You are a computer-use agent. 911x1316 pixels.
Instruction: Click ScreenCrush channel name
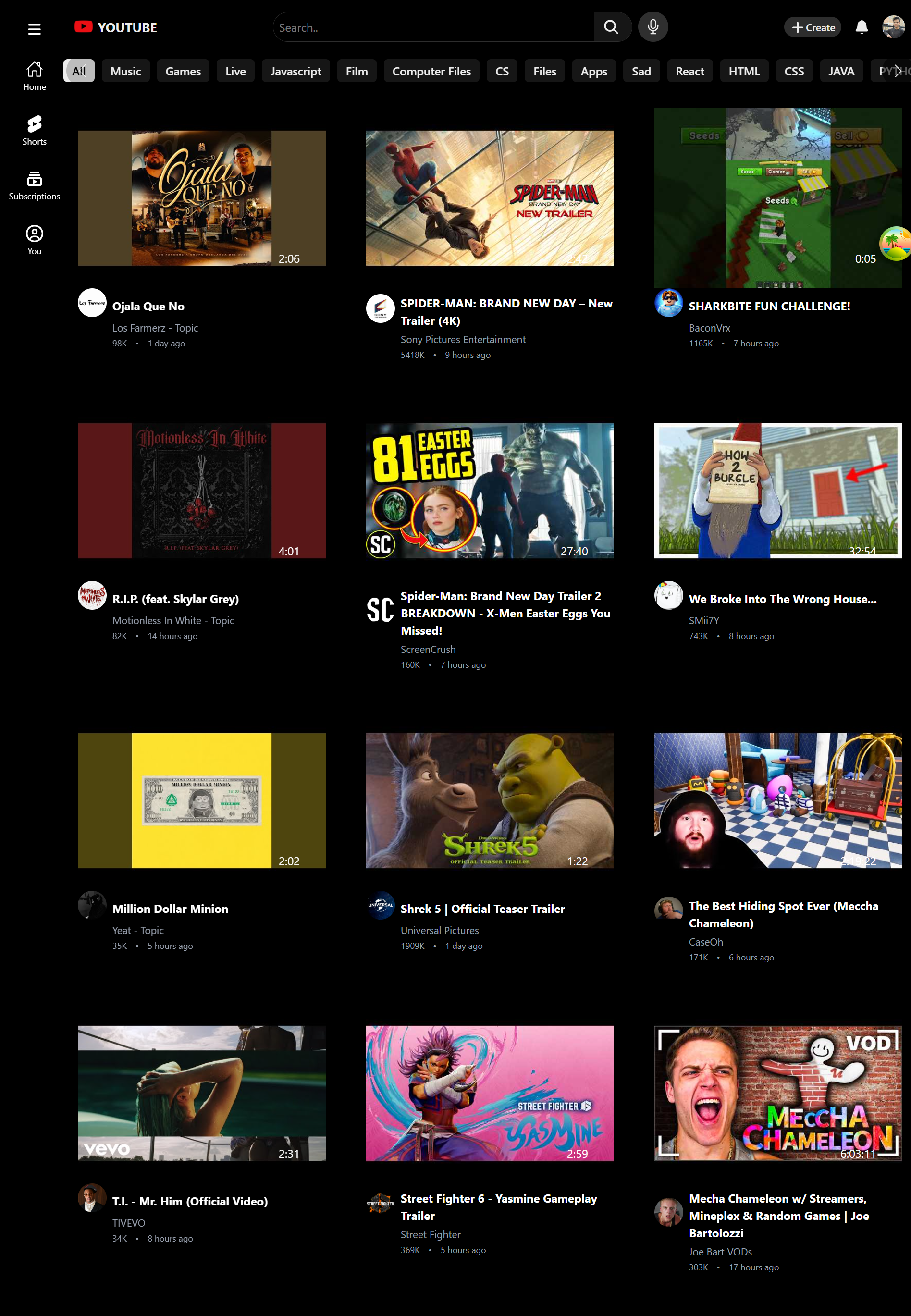[x=428, y=650]
